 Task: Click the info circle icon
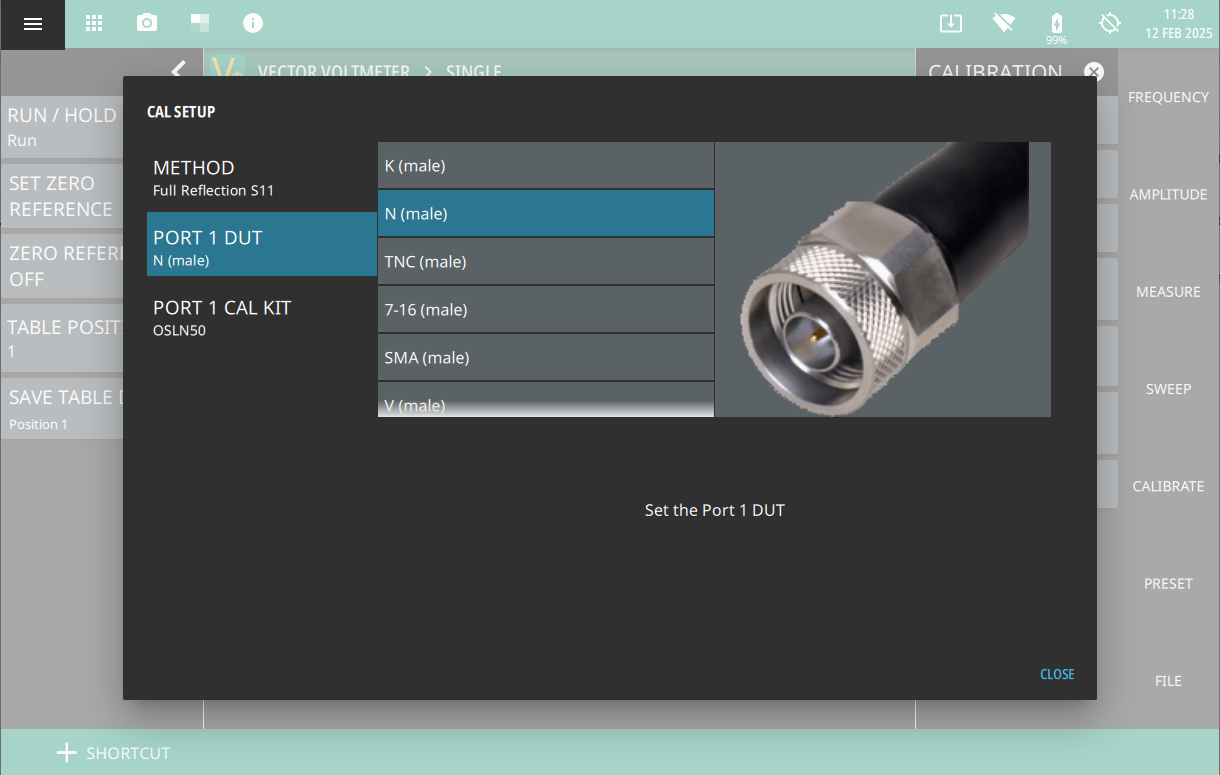click(x=253, y=23)
